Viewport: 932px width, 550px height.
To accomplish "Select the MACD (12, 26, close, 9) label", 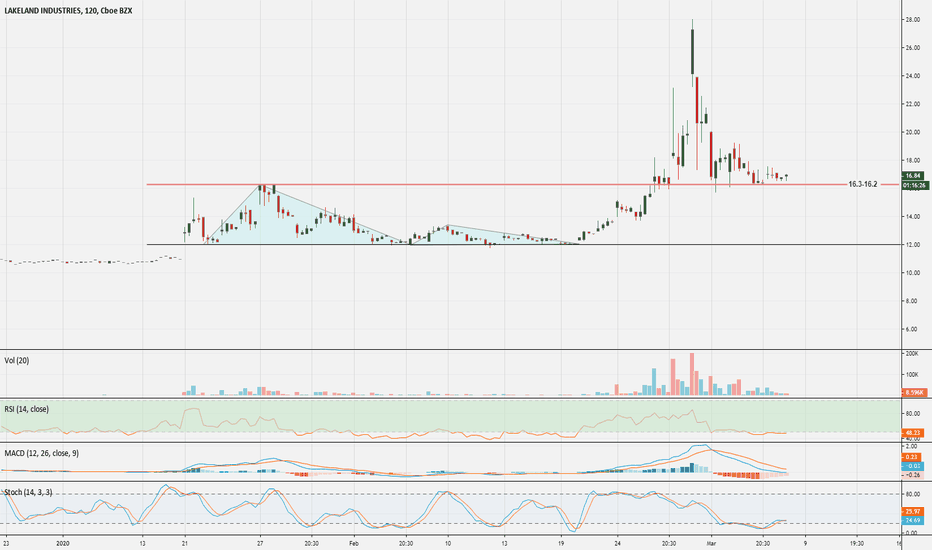I will tap(42, 453).
